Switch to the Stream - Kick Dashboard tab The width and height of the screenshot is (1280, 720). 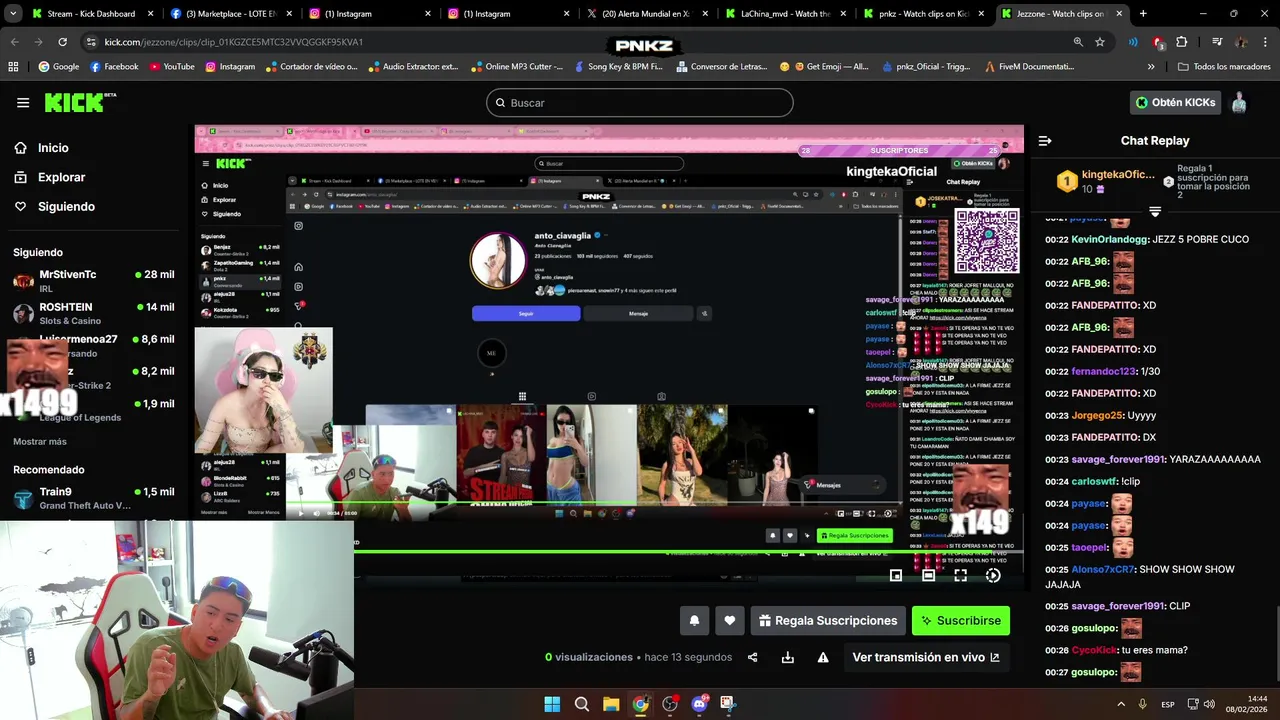[x=91, y=14]
